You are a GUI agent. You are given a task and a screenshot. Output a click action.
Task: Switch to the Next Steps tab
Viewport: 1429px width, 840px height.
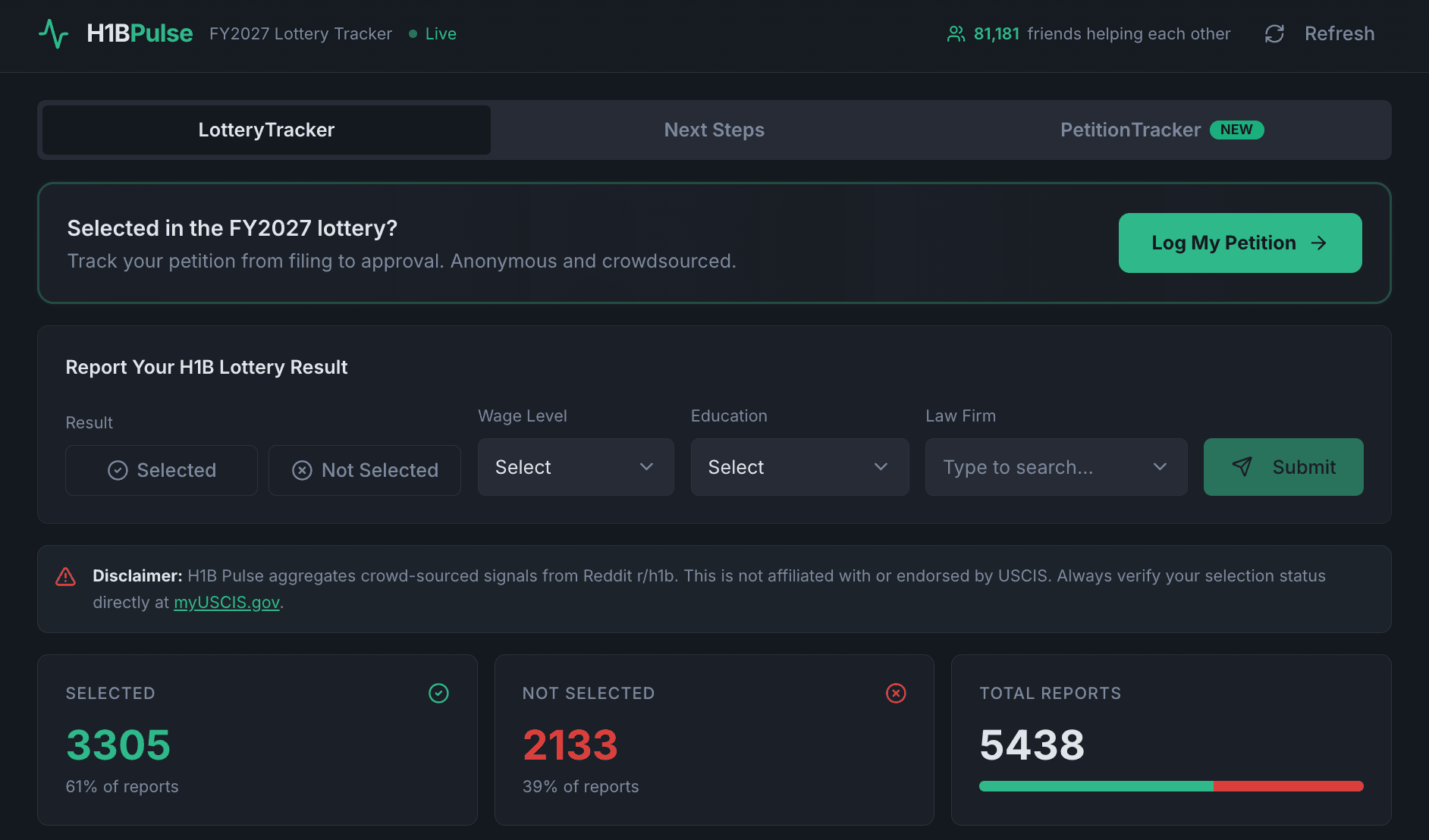(x=714, y=130)
